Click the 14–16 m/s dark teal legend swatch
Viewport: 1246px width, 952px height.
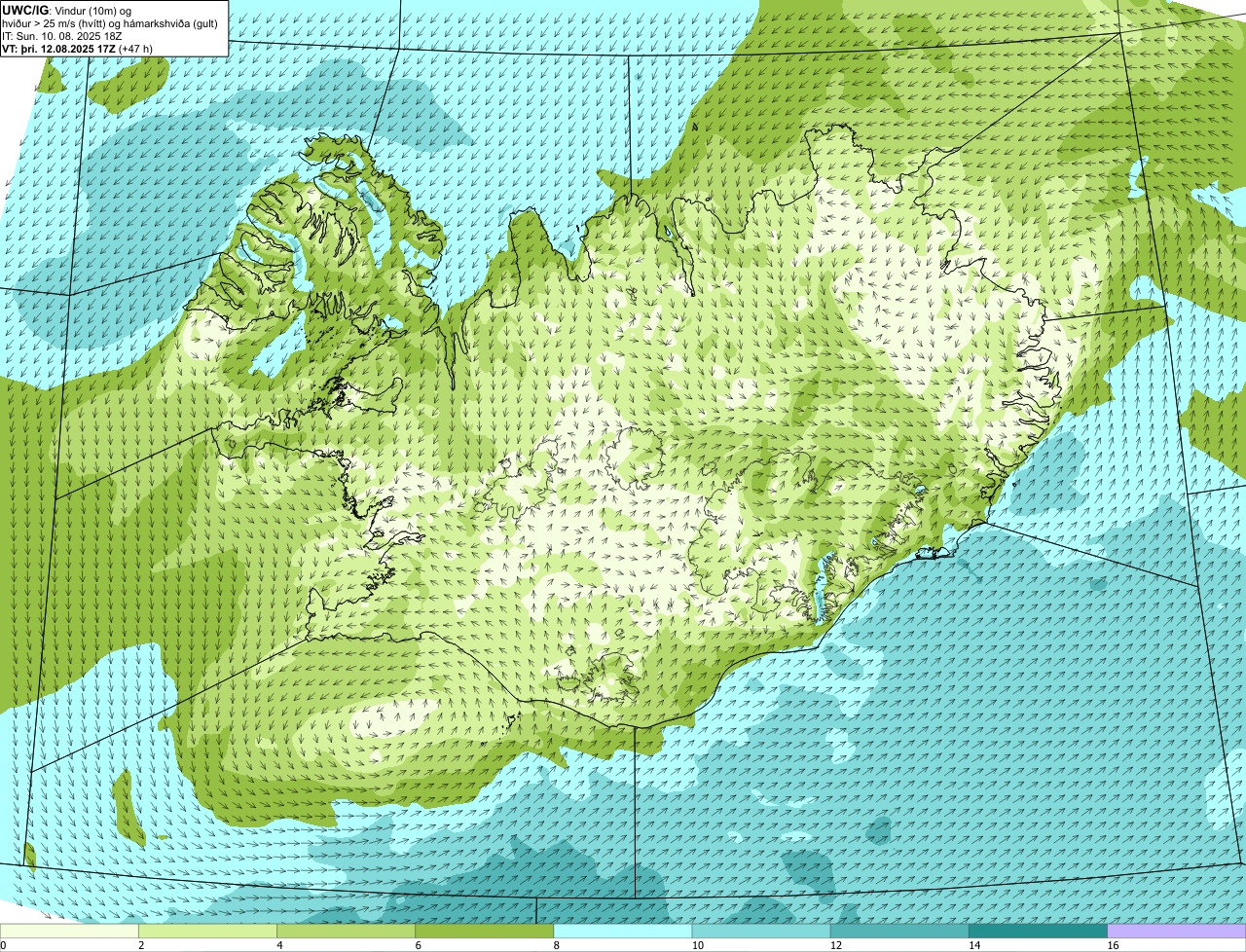point(1039,931)
